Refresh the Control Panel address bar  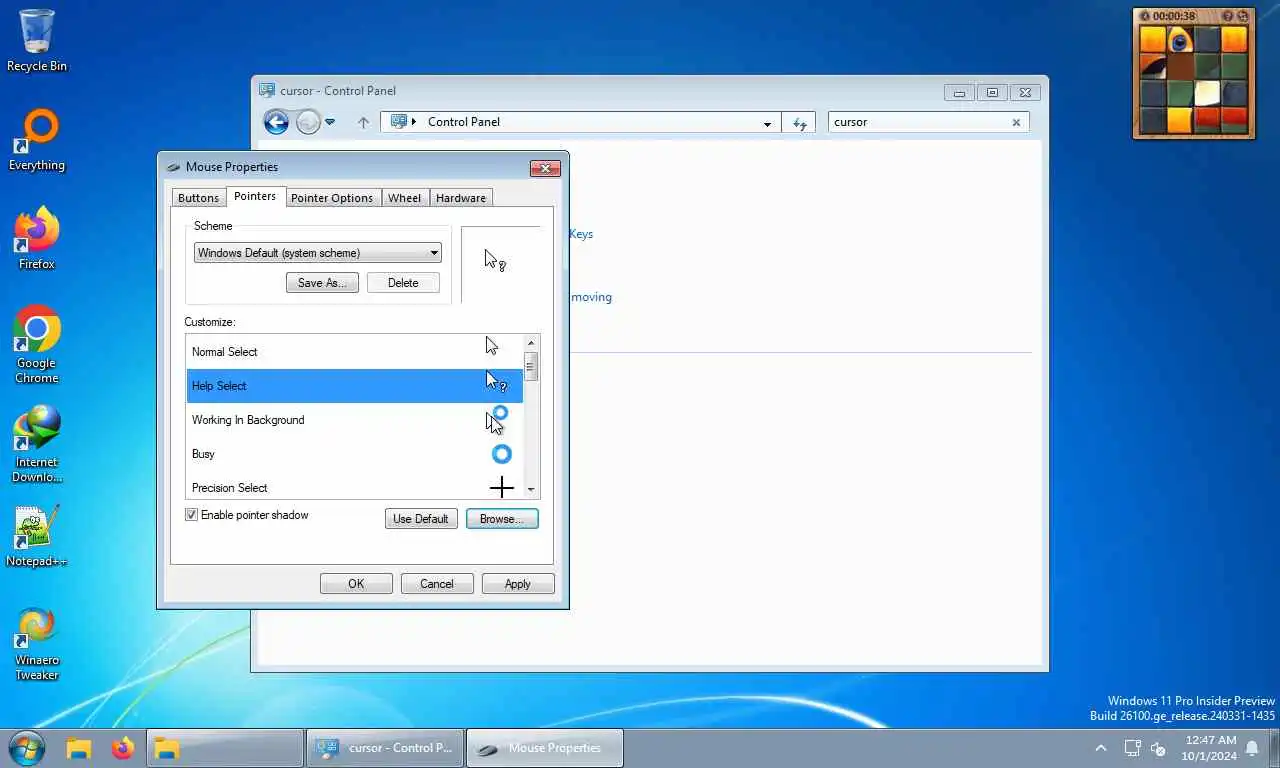(800, 123)
